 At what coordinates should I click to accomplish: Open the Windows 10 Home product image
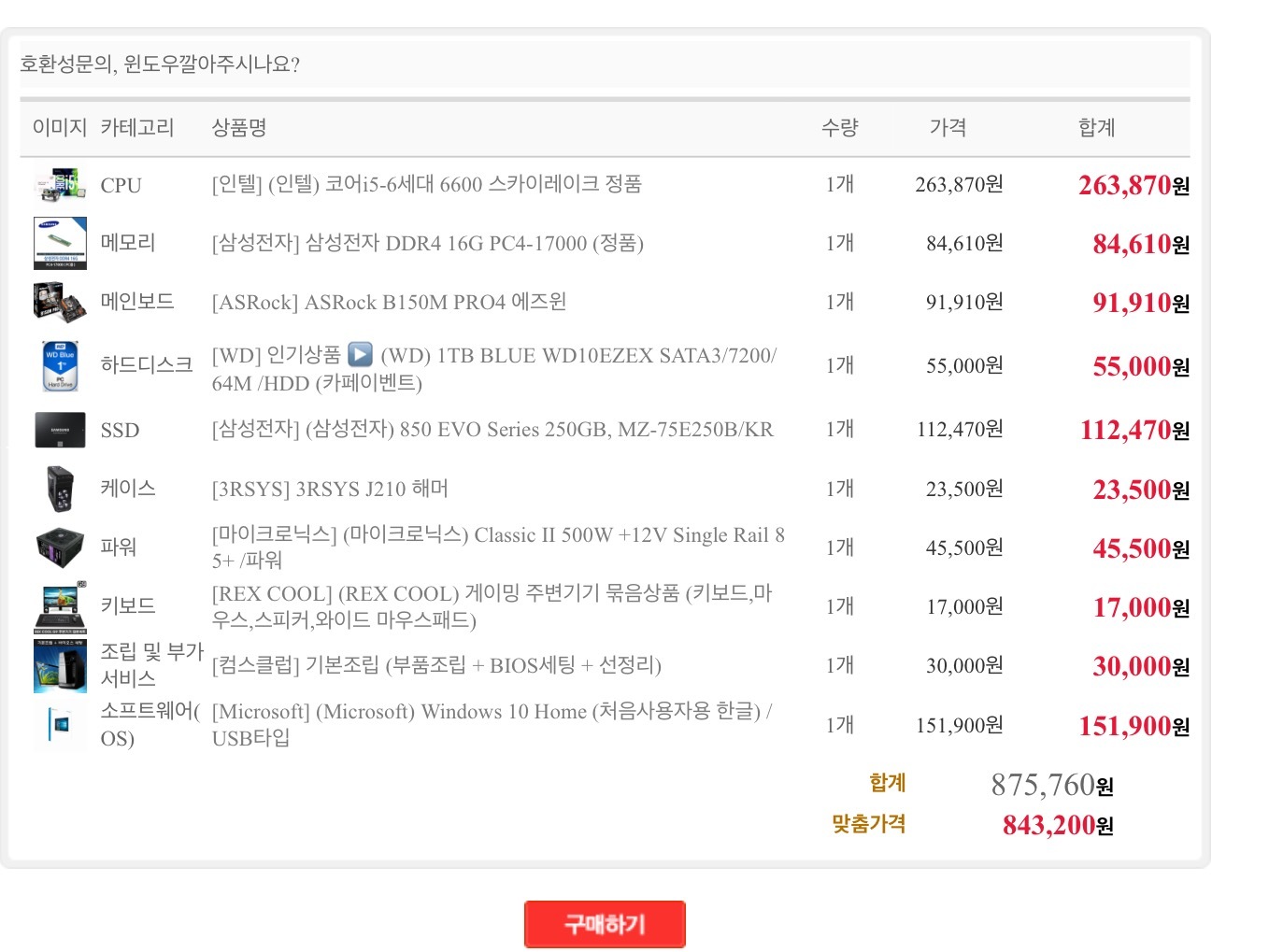(60, 725)
